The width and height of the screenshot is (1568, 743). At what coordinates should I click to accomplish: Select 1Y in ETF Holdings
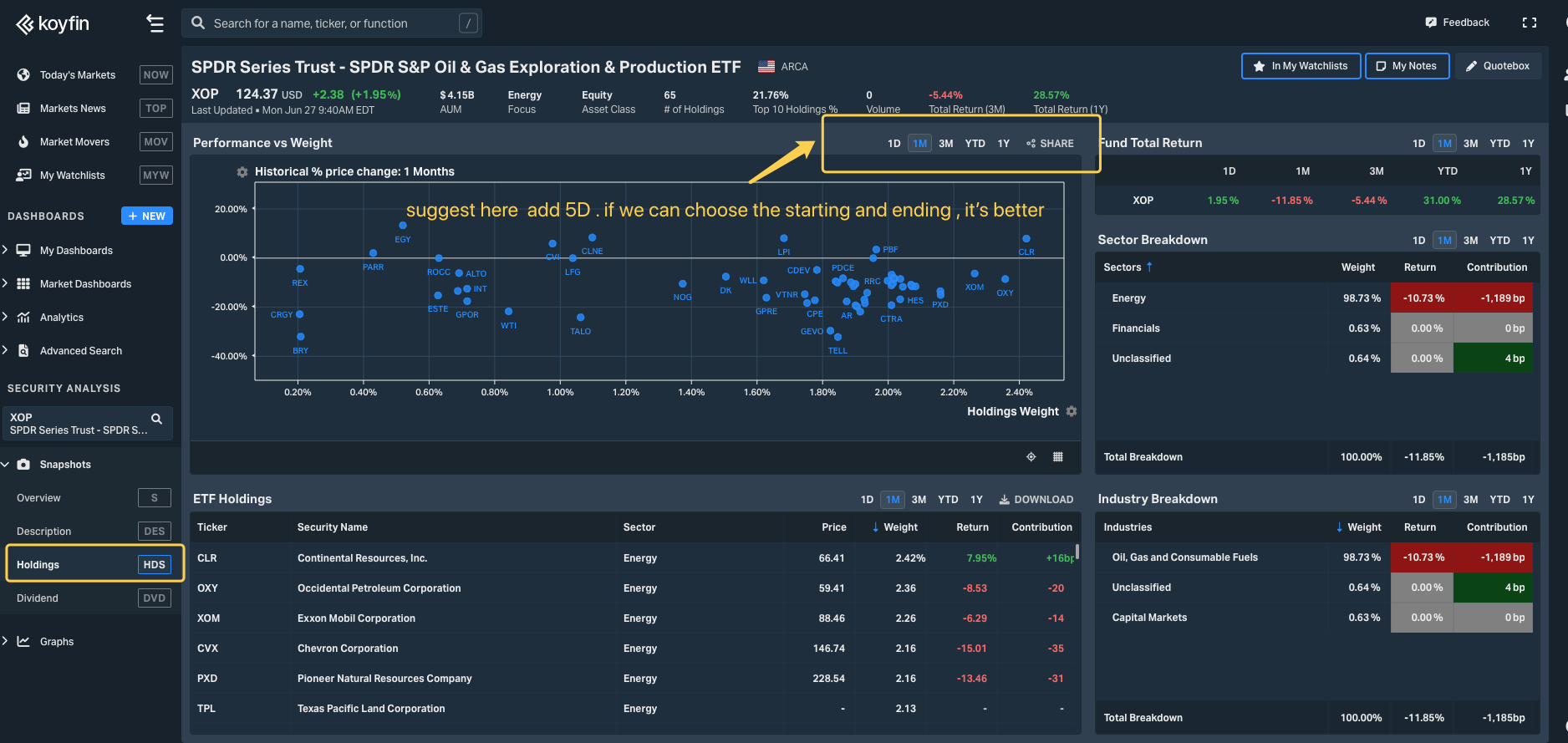pyautogui.click(x=976, y=500)
